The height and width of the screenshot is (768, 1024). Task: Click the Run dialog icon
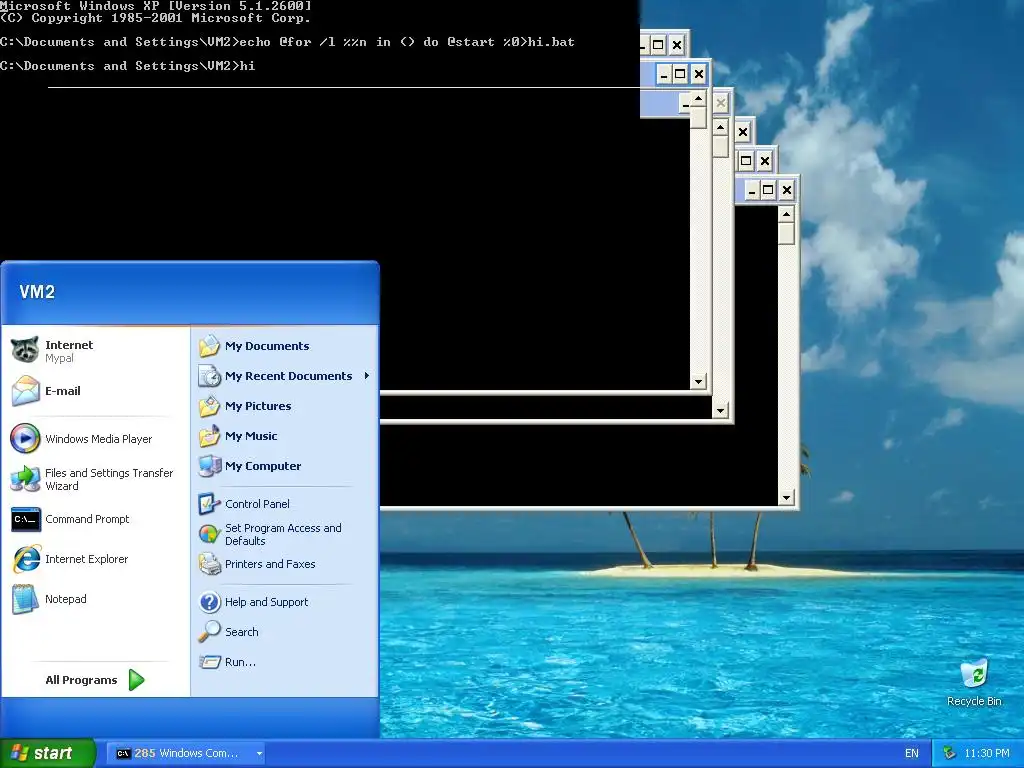(x=210, y=662)
